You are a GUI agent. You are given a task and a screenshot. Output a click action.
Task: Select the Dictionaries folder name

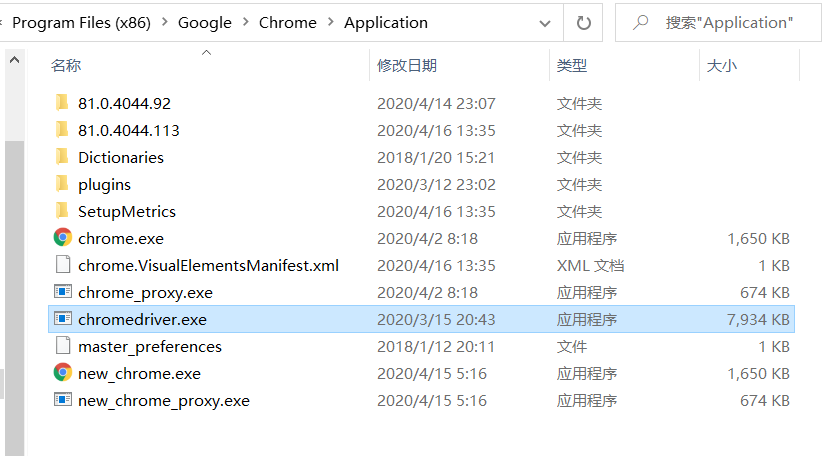point(121,157)
